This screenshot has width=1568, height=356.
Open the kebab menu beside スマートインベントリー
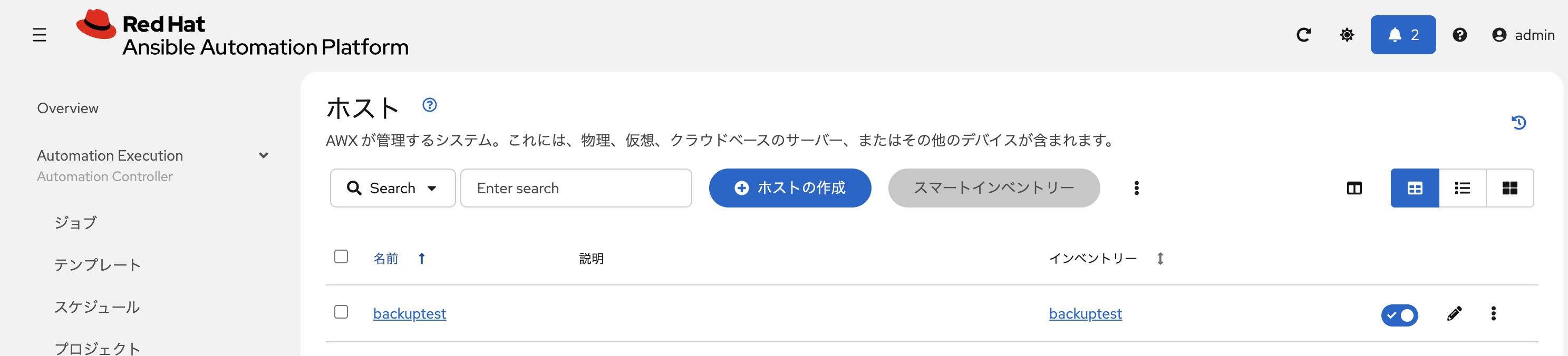tap(1136, 189)
